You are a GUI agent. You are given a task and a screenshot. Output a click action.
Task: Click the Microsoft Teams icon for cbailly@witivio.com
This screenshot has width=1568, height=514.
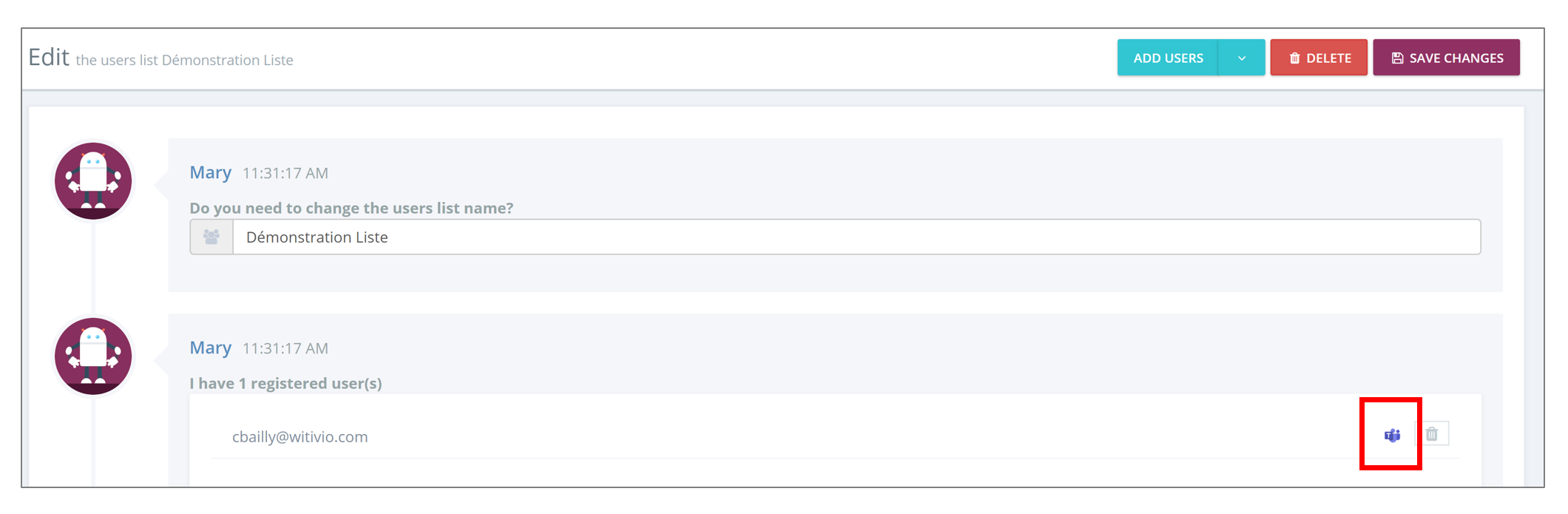point(1392,435)
